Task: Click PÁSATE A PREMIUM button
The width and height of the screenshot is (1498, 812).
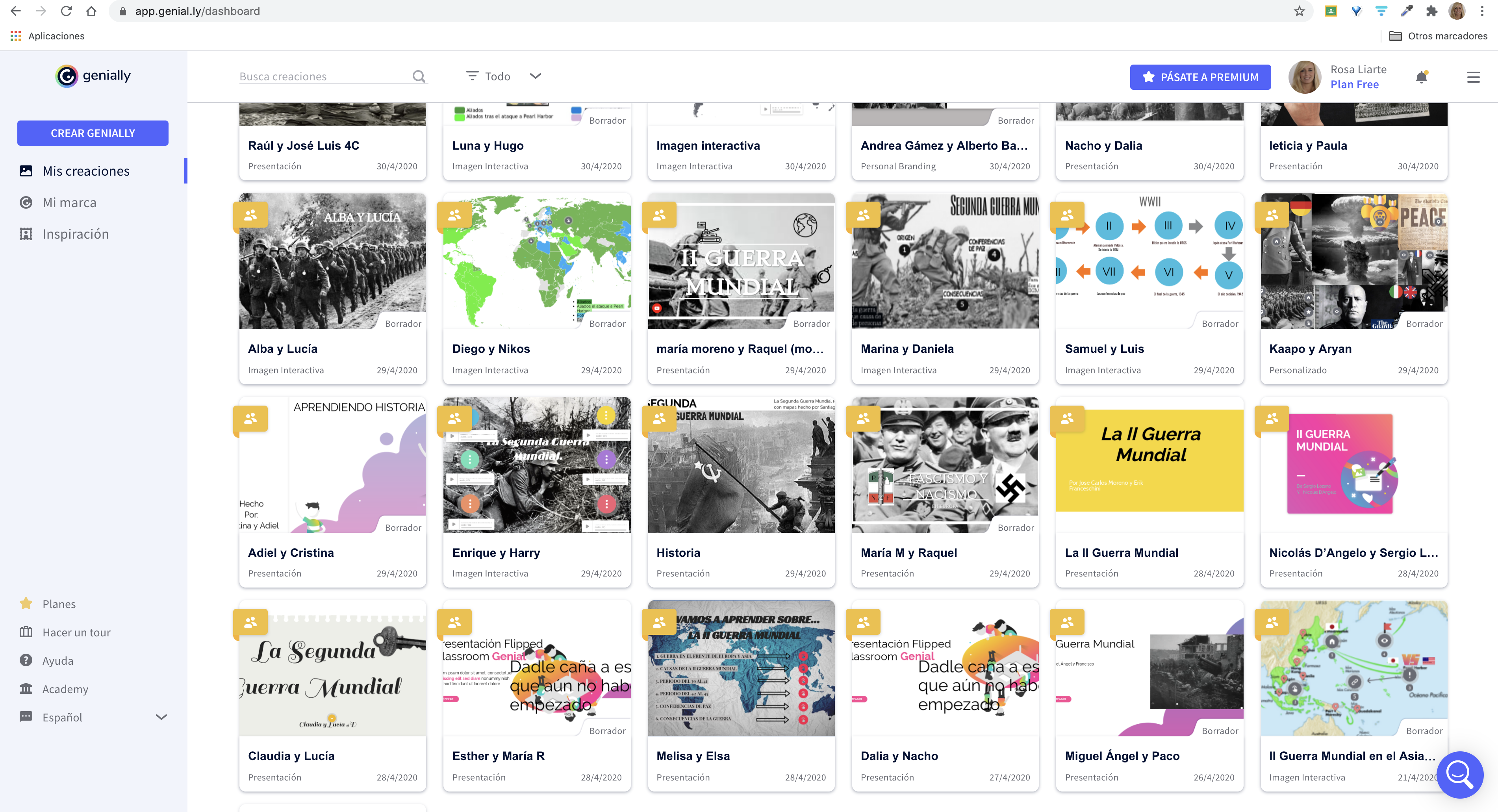Action: (1200, 77)
